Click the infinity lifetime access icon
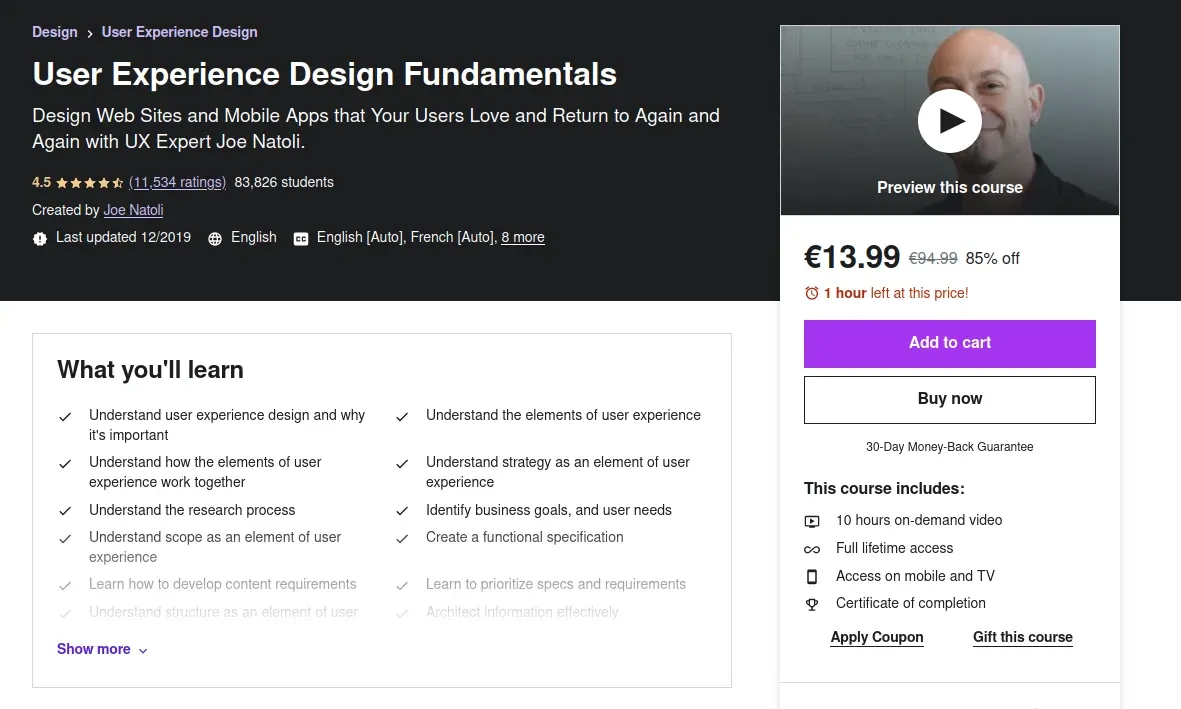This screenshot has height=709, width=1181. (812, 549)
